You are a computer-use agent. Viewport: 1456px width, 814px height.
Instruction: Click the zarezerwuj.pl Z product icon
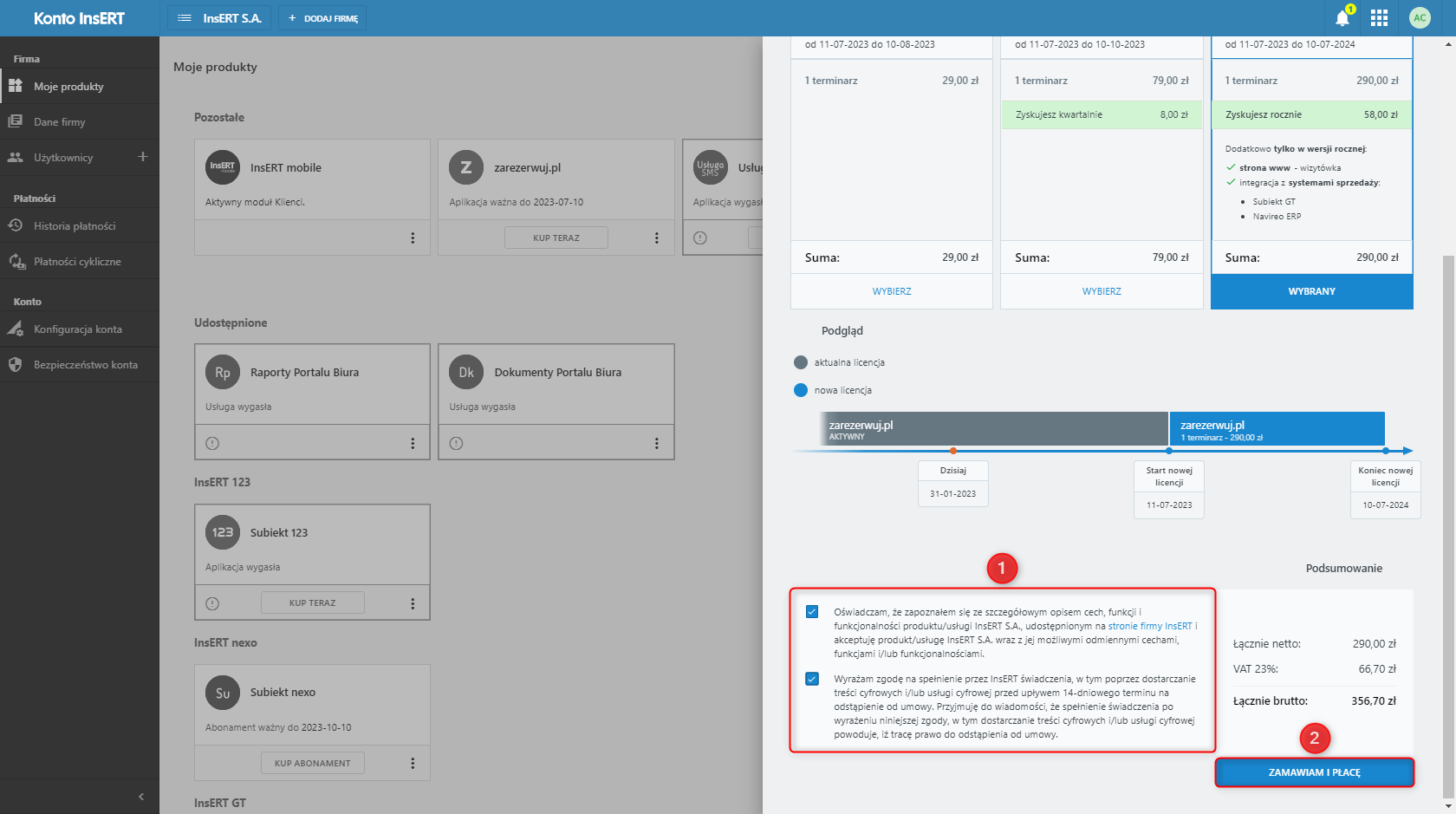coord(466,167)
